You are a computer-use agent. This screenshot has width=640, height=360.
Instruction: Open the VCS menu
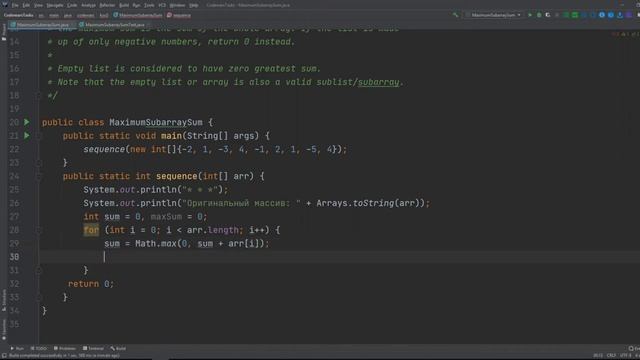pos(162,5)
